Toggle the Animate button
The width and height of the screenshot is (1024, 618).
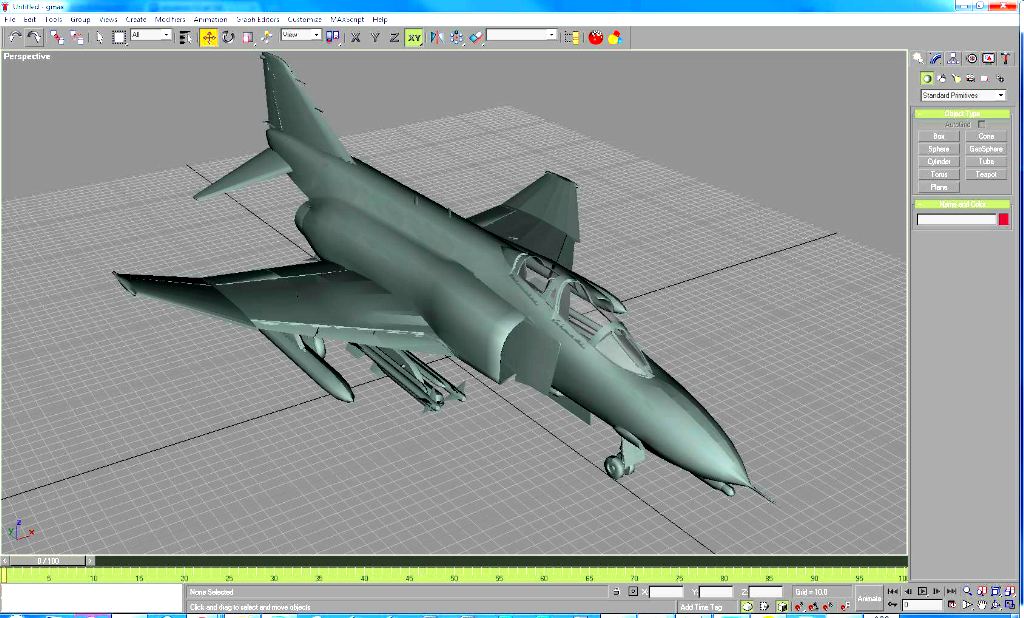[869, 598]
